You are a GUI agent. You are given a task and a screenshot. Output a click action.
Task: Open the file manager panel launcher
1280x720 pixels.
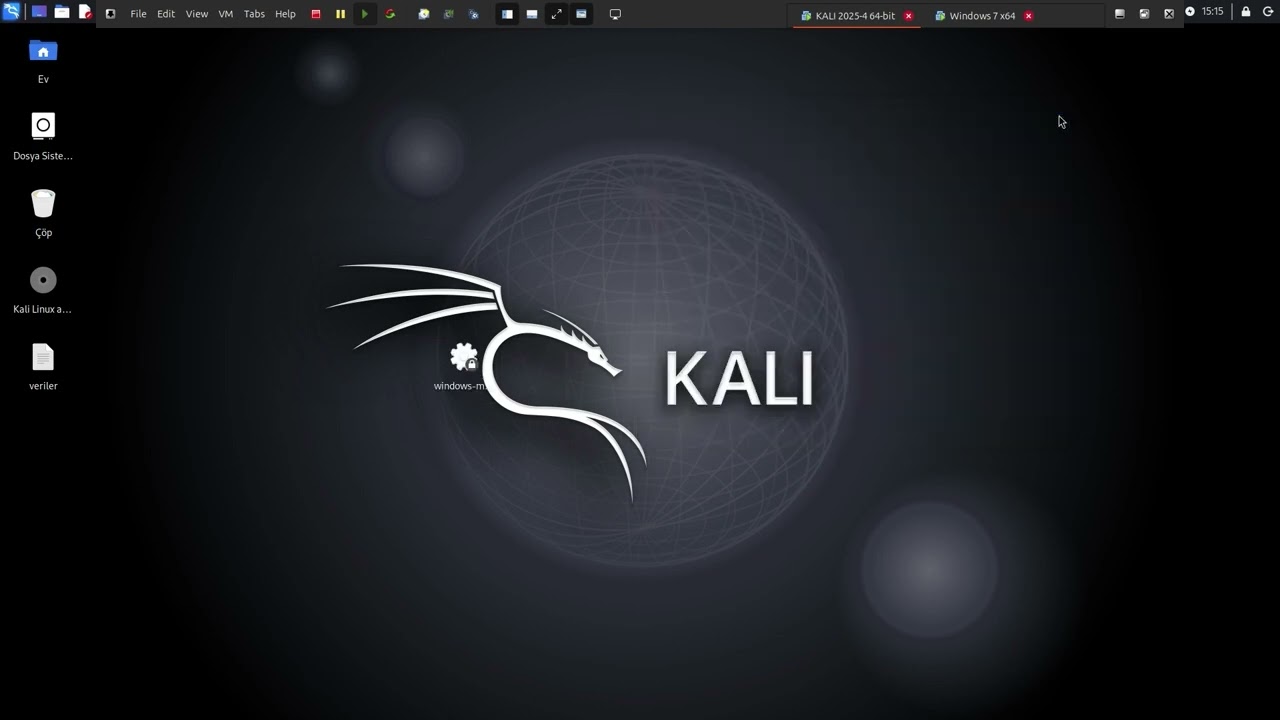(x=62, y=13)
